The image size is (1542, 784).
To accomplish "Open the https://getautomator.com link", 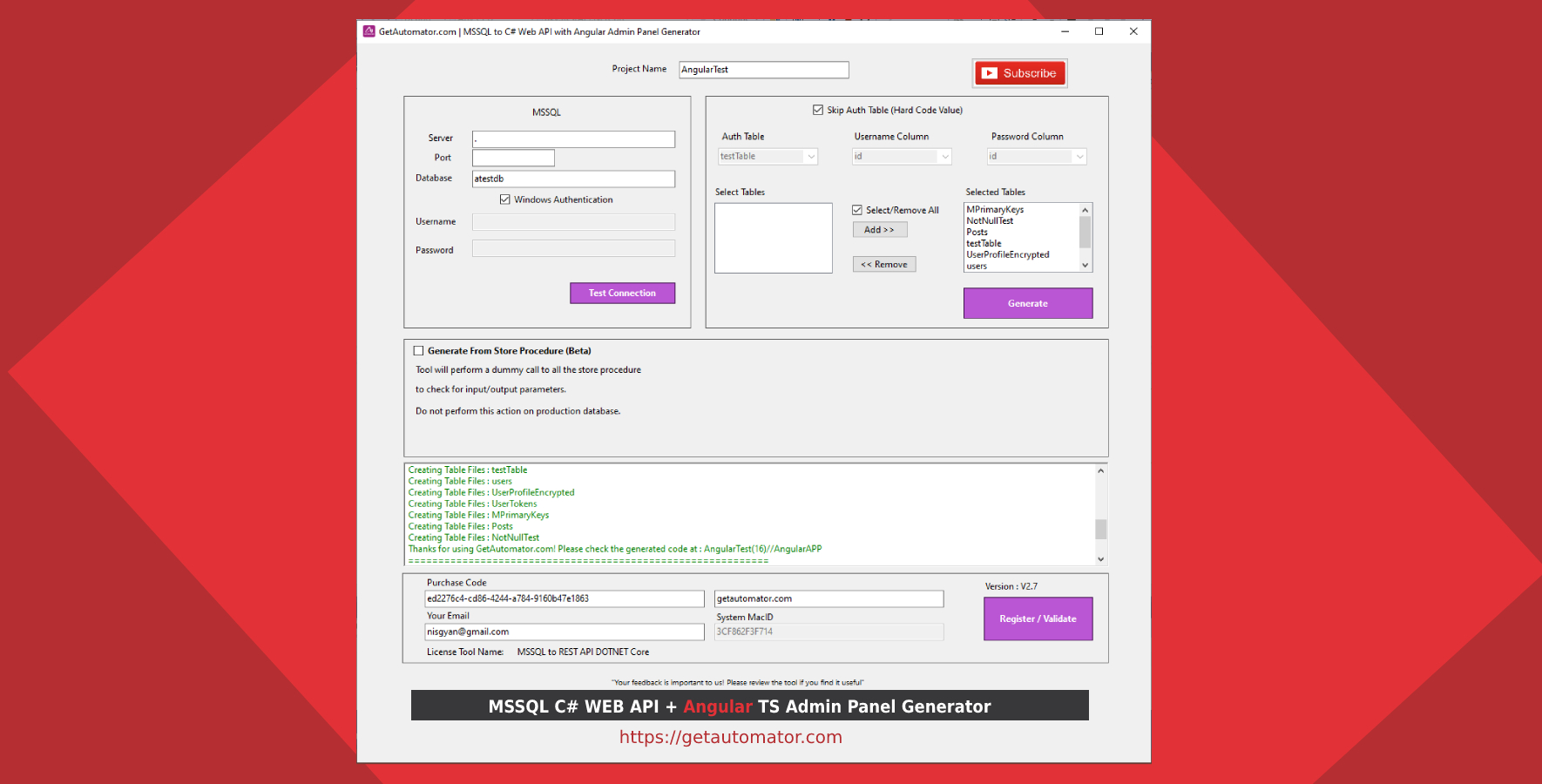I will 731,737.
